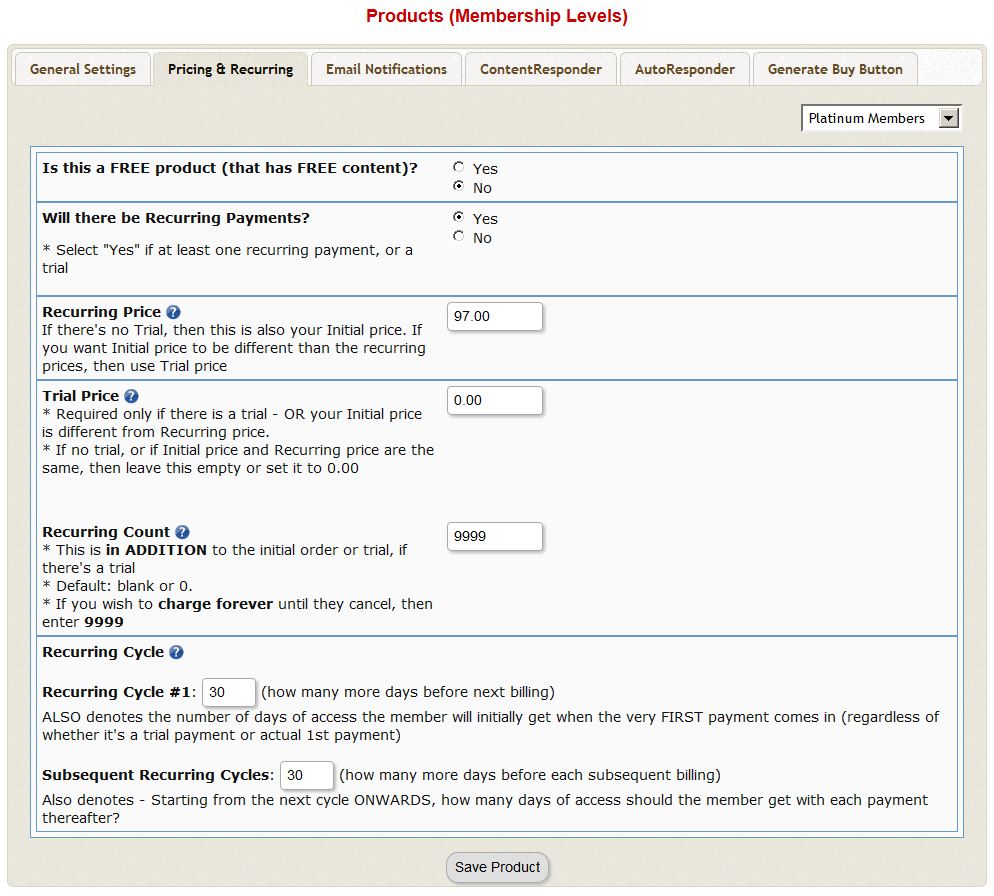The height and width of the screenshot is (896, 994).
Task: Click help icon next to Recurring Price
Action: pos(173,313)
